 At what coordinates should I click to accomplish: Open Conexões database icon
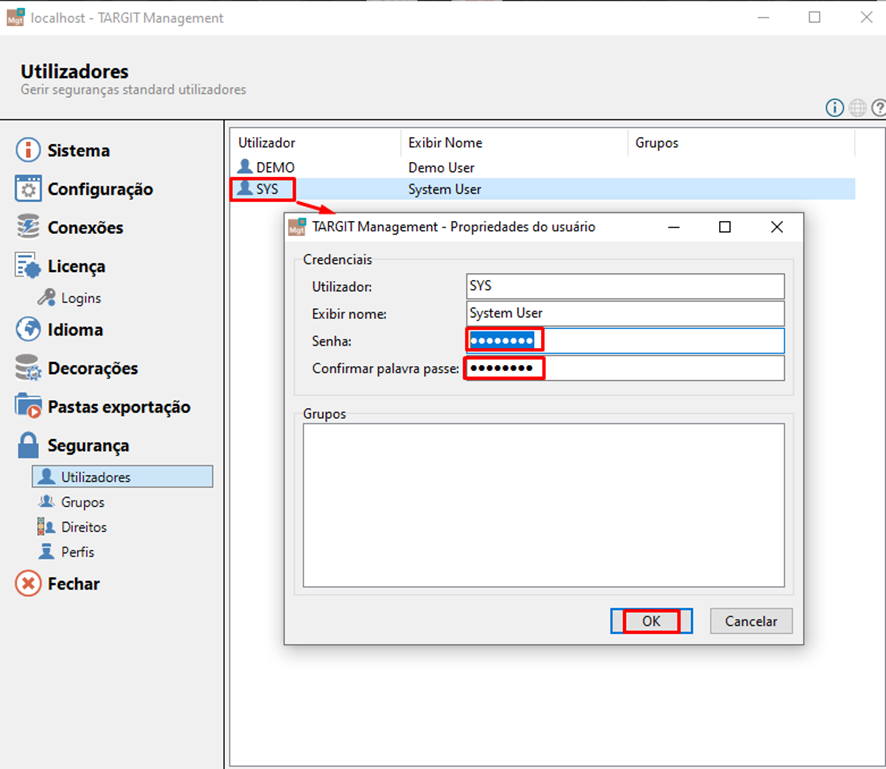pyautogui.click(x=28, y=227)
